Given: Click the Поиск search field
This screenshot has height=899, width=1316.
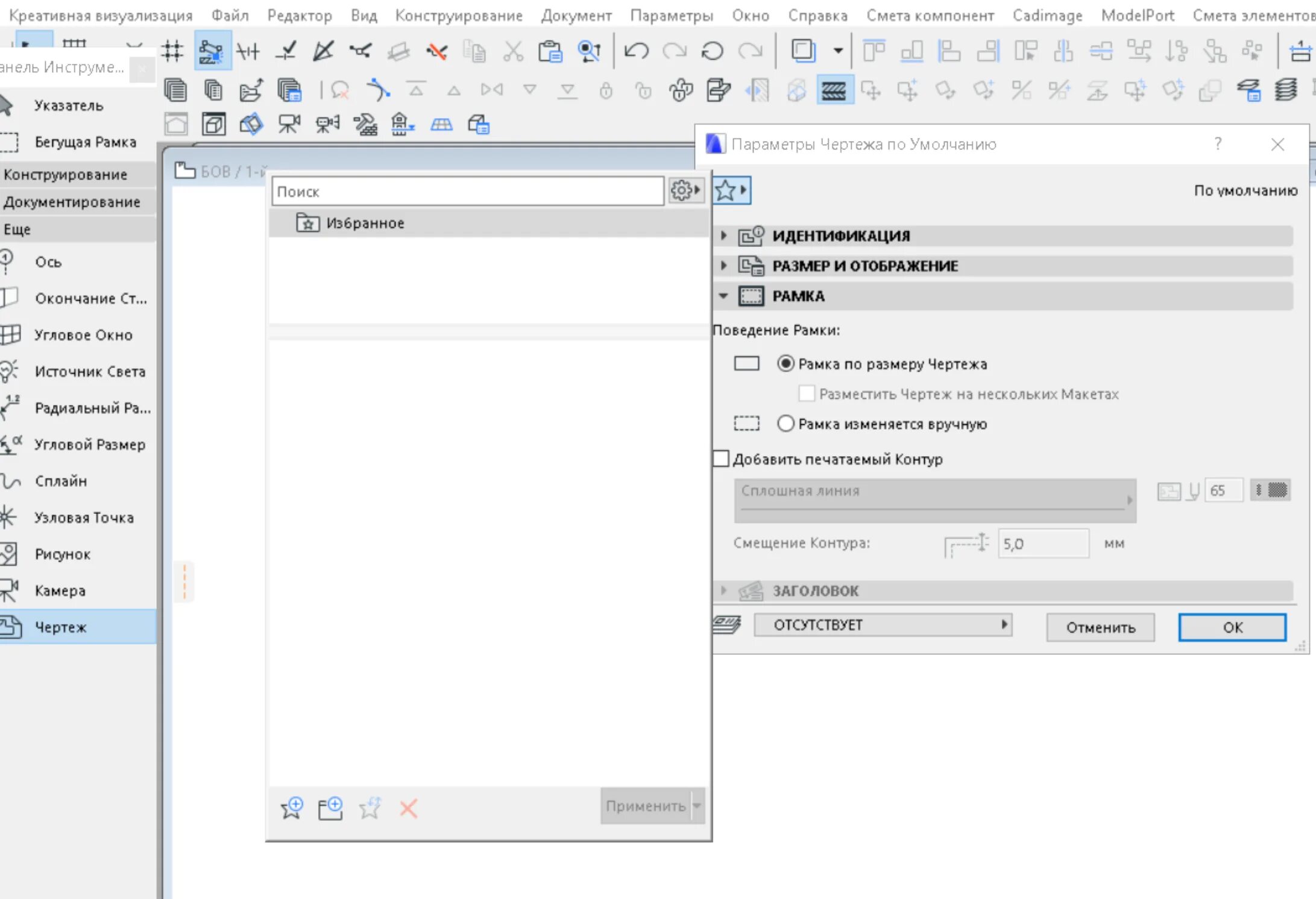Looking at the screenshot, I should [x=467, y=192].
